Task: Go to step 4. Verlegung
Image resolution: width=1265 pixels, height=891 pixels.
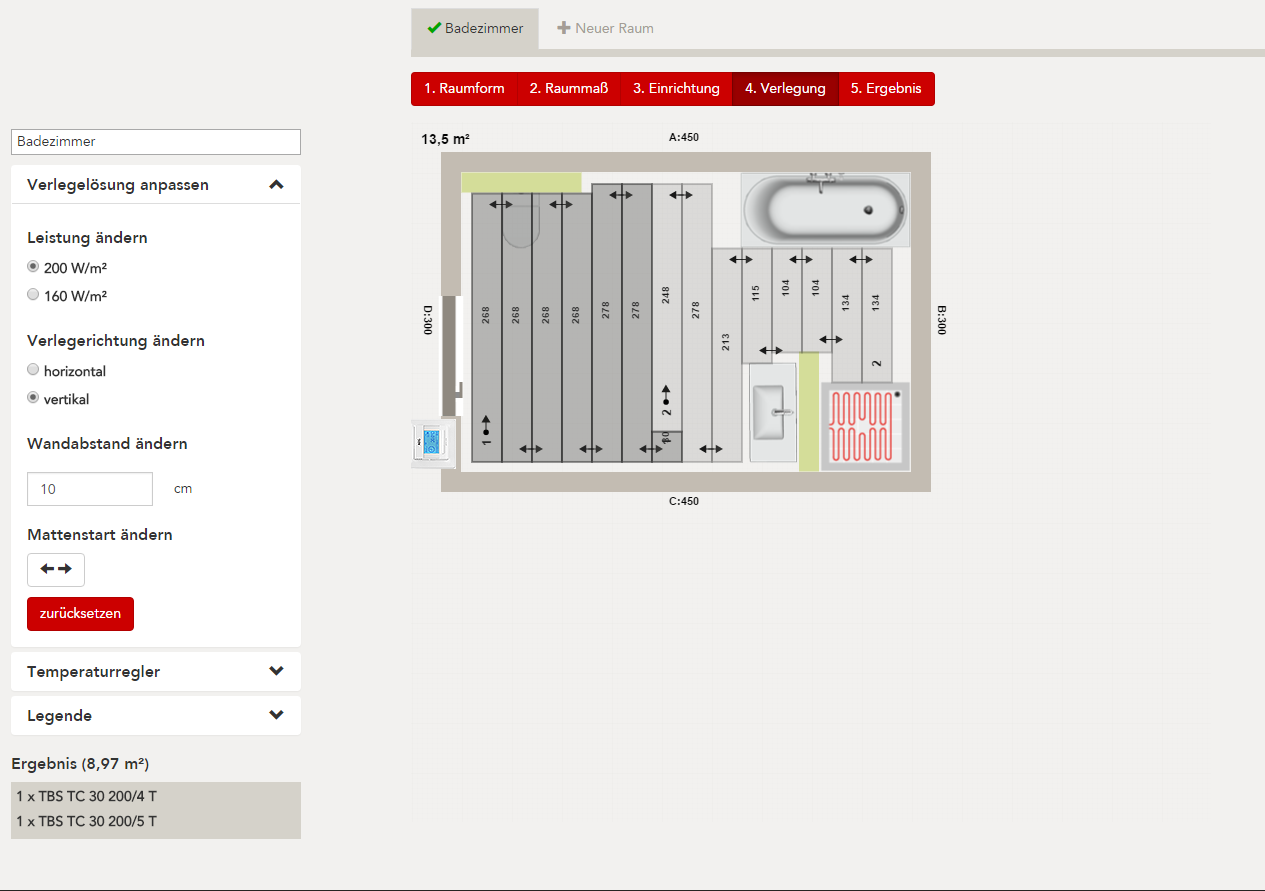Action: click(785, 88)
